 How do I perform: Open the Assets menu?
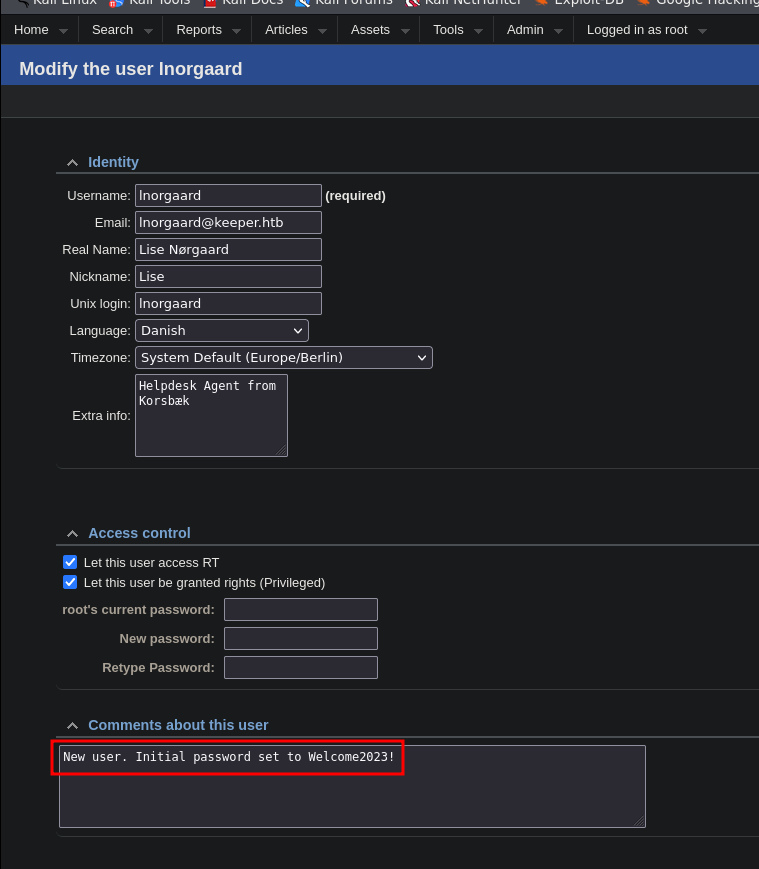click(370, 30)
